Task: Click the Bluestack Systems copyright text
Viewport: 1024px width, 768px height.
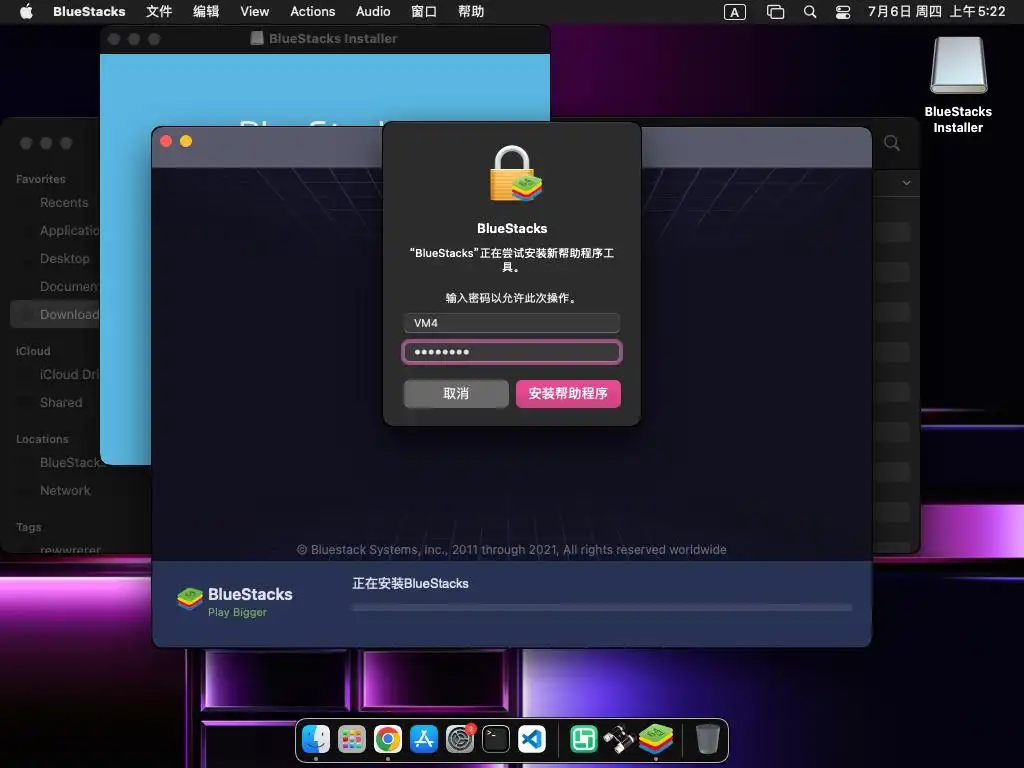Action: 512,550
